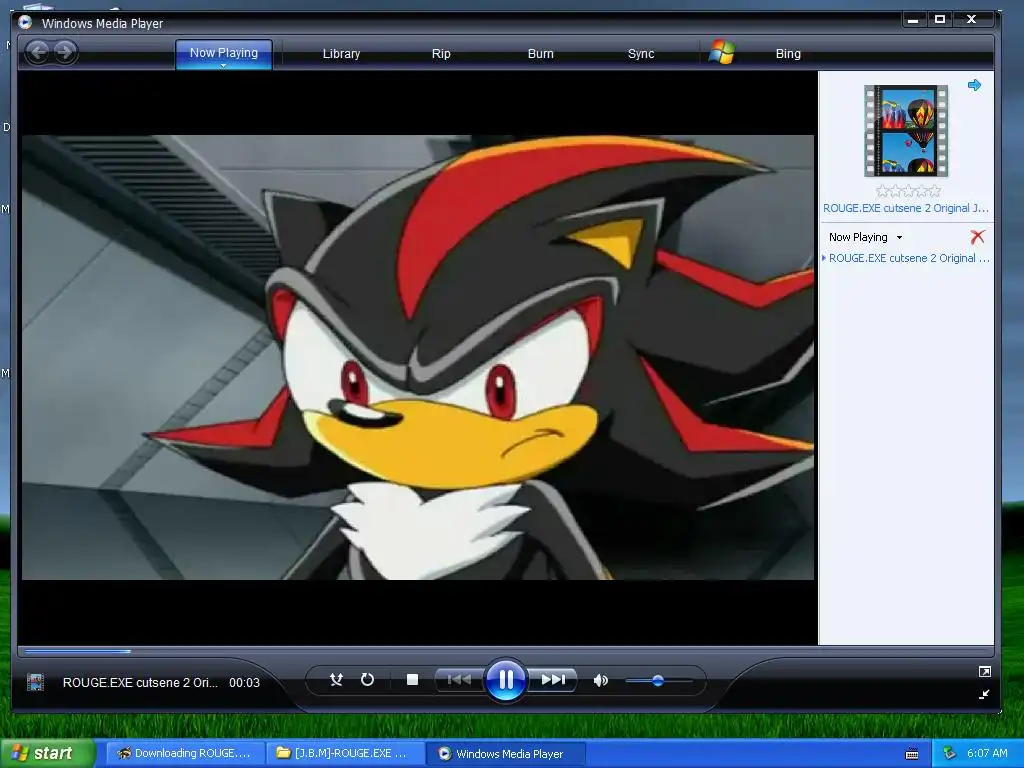Screen dimensions: 1024x768
Task: Switch to the Library tab
Action: click(341, 54)
